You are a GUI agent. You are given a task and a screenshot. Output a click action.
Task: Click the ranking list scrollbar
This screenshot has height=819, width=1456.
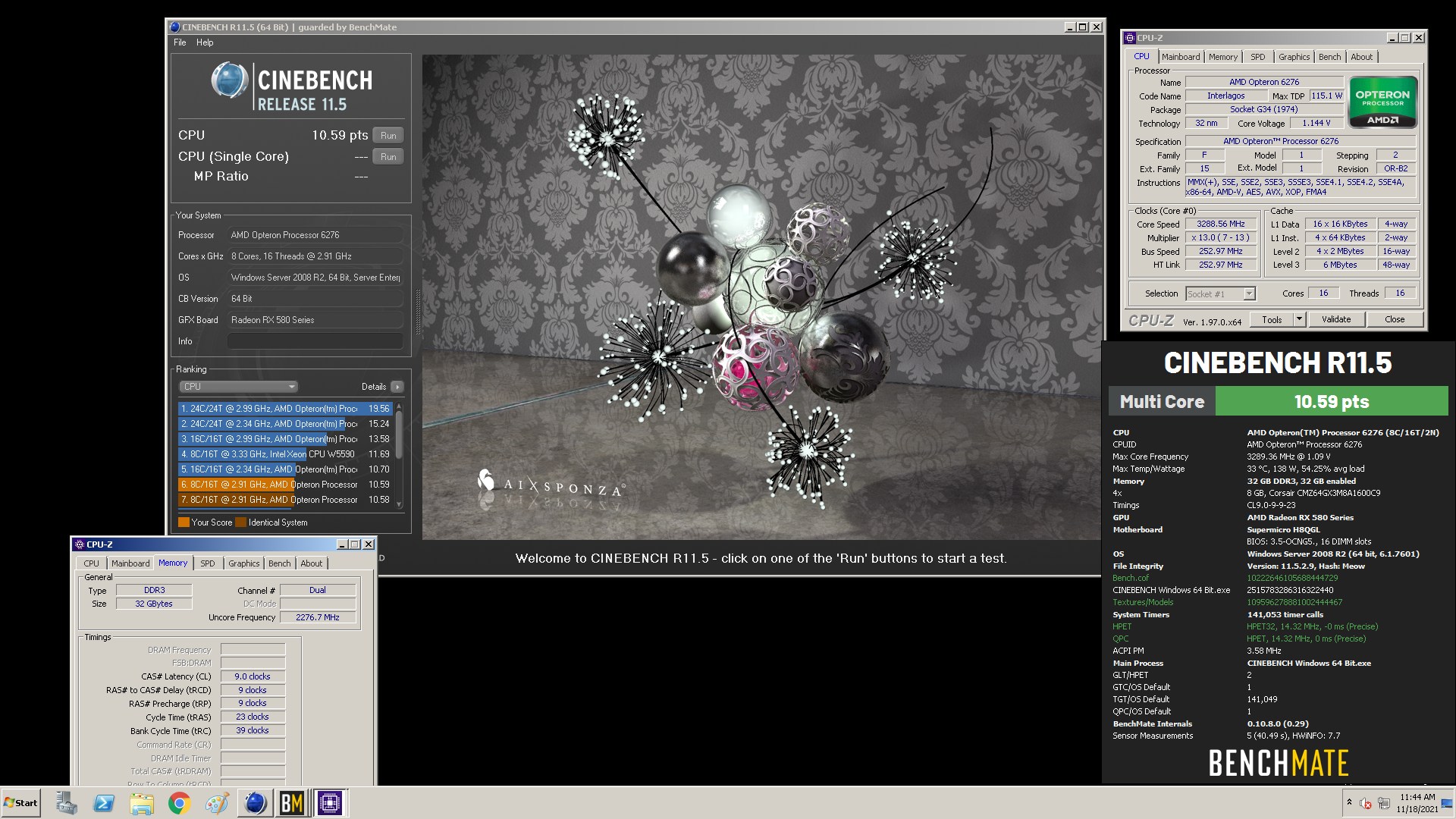click(399, 435)
